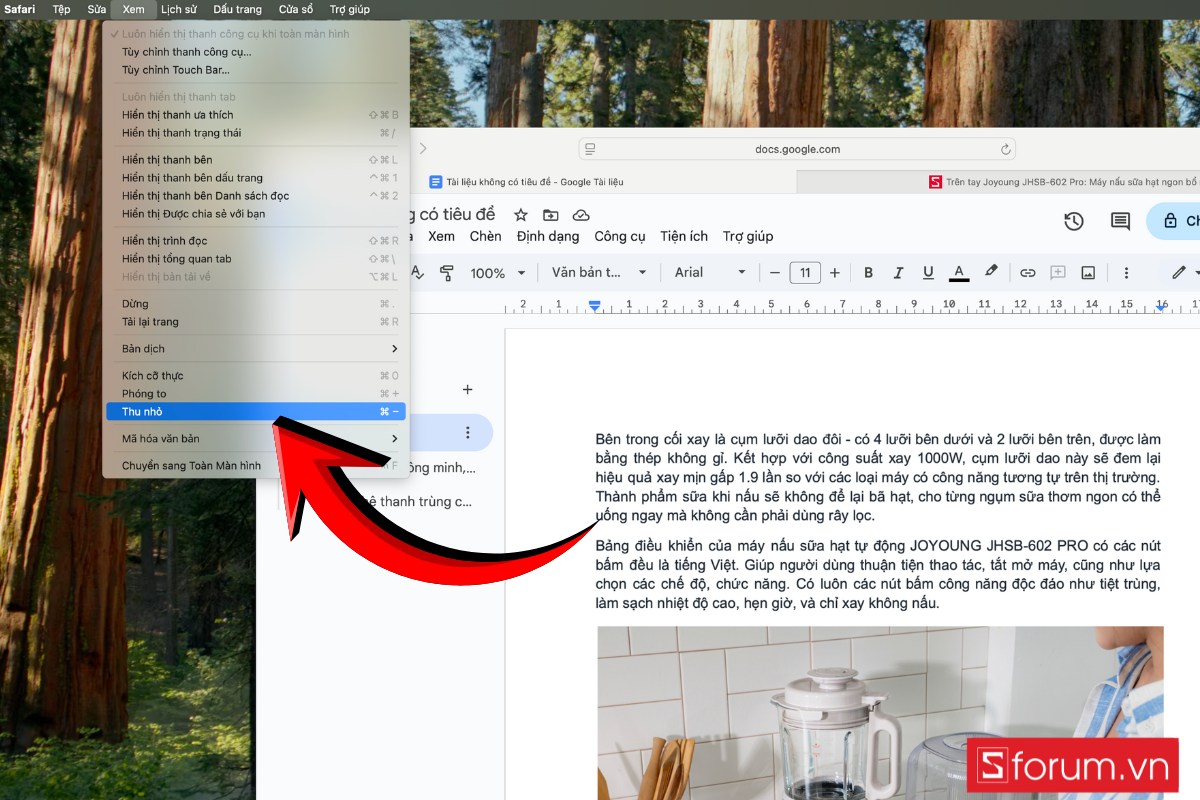This screenshot has width=1200, height=800.
Task: Select Kích cỡ thực menu item
Action: [x=256, y=375]
